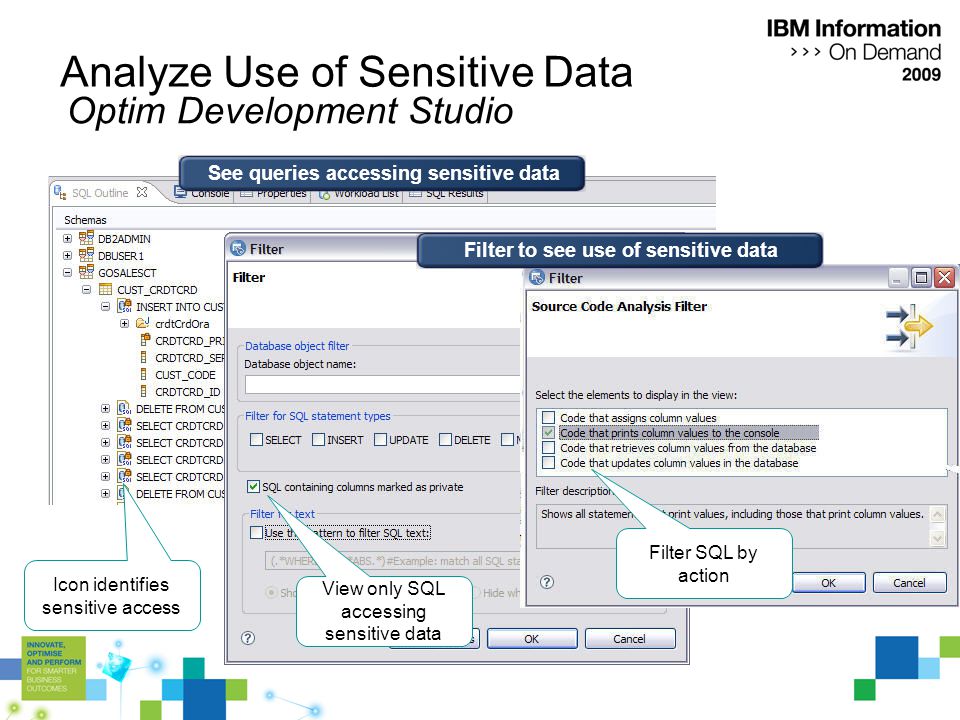Check Code that retrieves column values from database

549,448
